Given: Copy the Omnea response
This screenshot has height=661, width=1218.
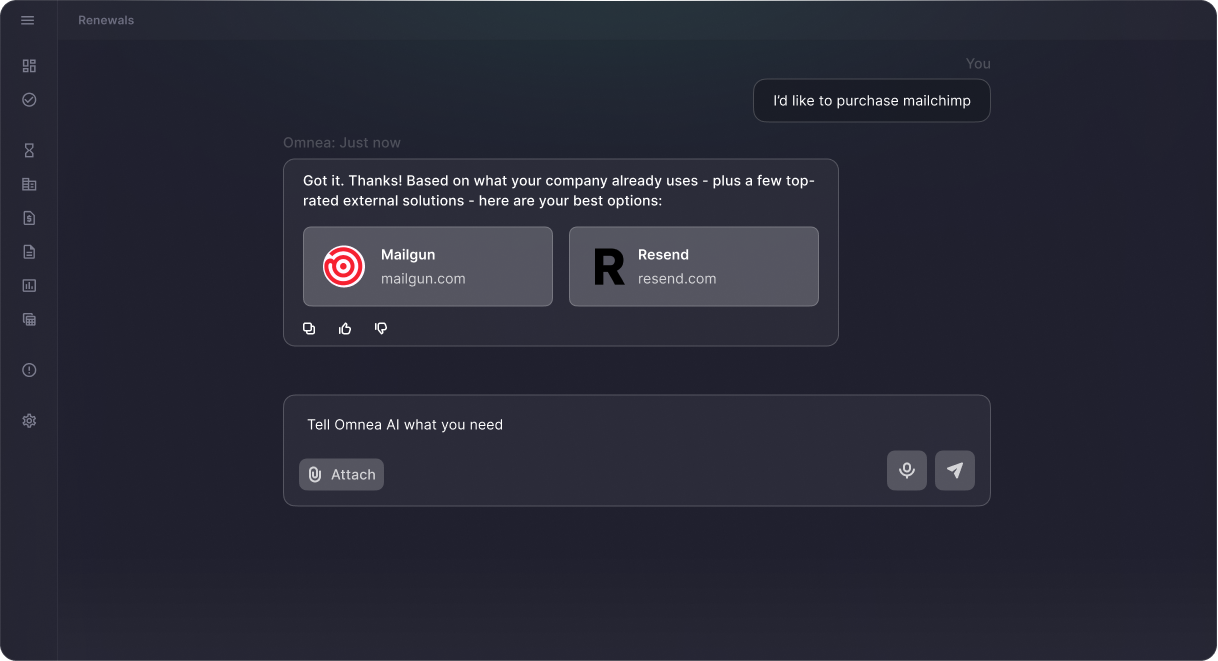Looking at the screenshot, I should 309,328.
